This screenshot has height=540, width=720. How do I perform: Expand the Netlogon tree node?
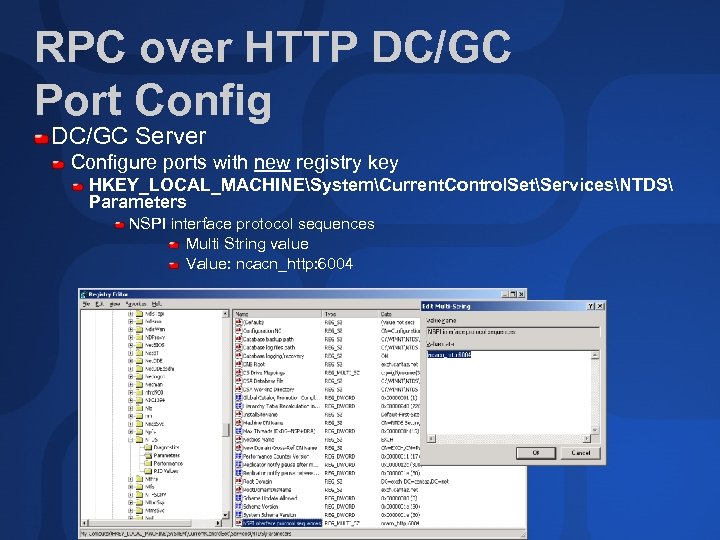130,377
